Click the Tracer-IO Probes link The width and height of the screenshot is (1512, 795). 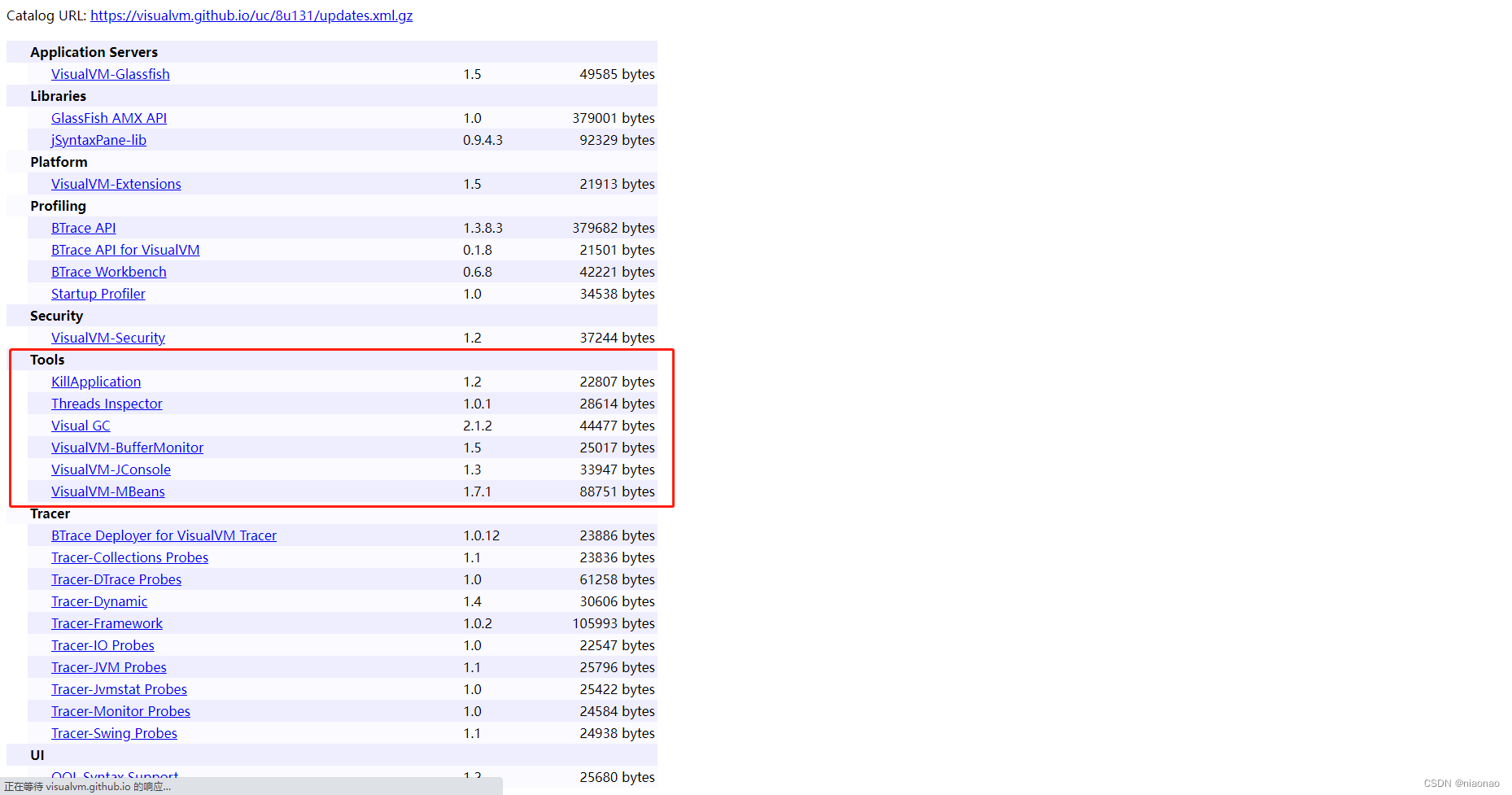pyautogui.click(x=103, y=645)
